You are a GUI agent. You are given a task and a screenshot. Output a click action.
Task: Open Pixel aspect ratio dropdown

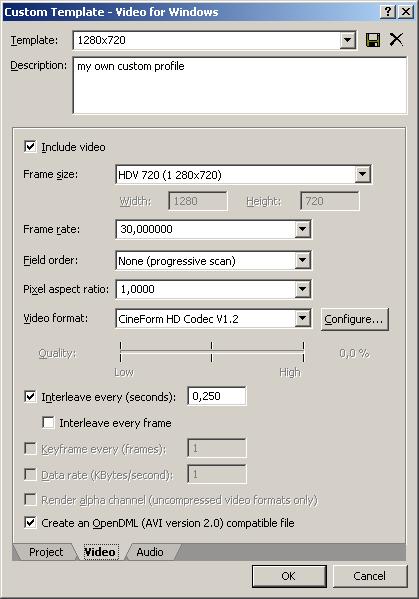coord(303,289)
